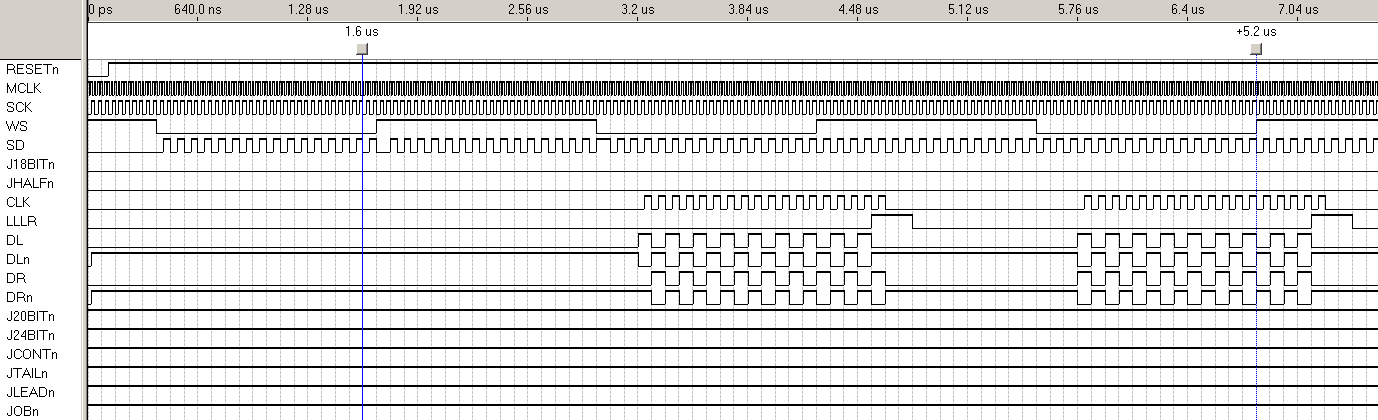1378x420 pixels.
Task: Select the DL signal name
Action: 14,240
